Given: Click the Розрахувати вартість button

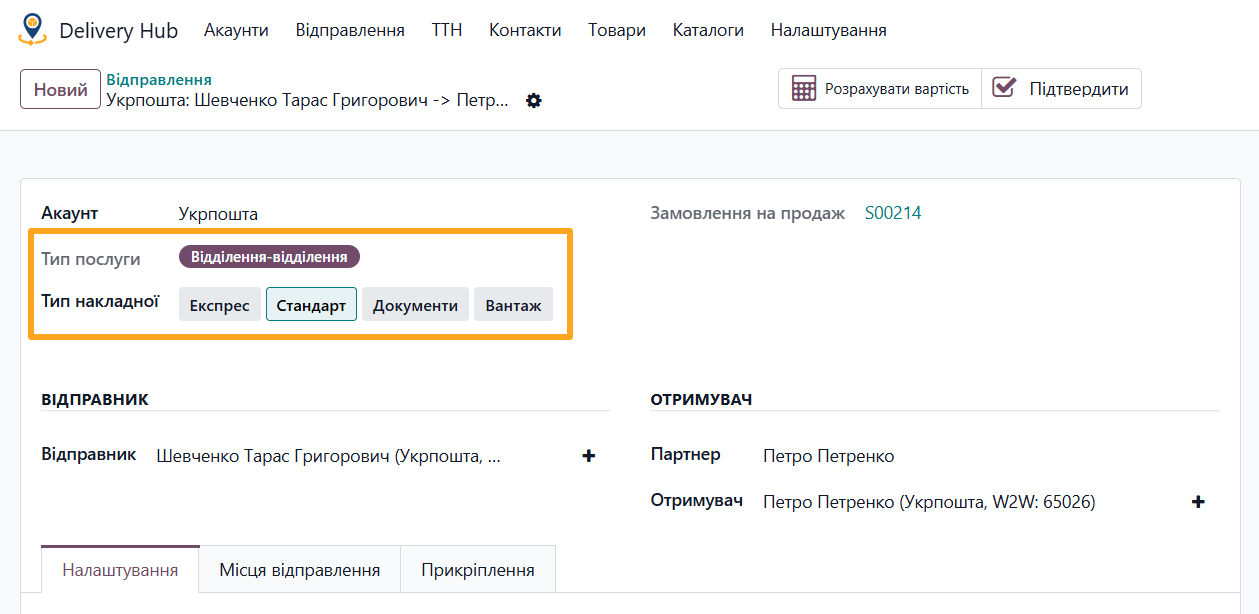Looking at the screenshot, I should point(880,88).
